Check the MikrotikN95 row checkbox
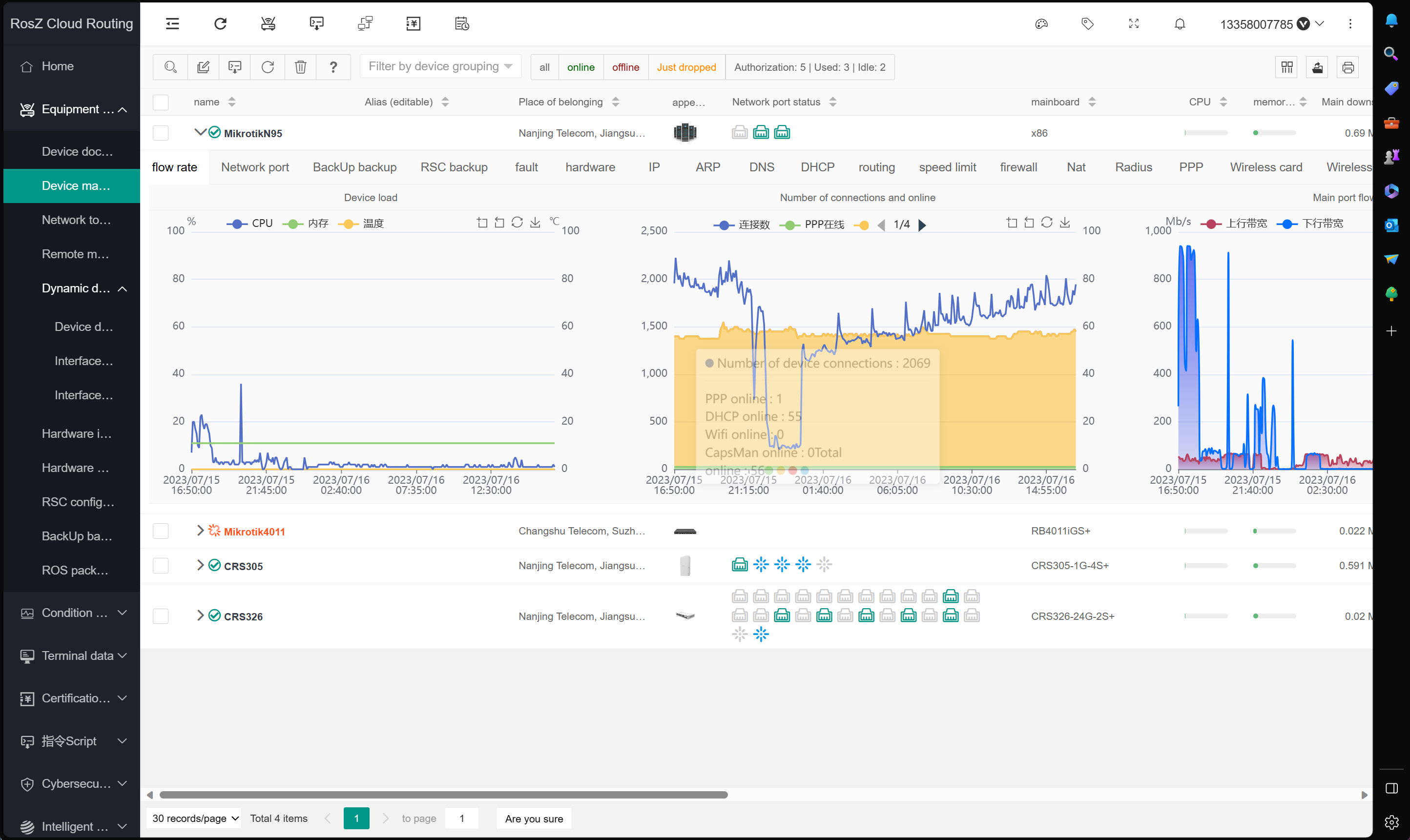1410x840 pixels. 161,133
